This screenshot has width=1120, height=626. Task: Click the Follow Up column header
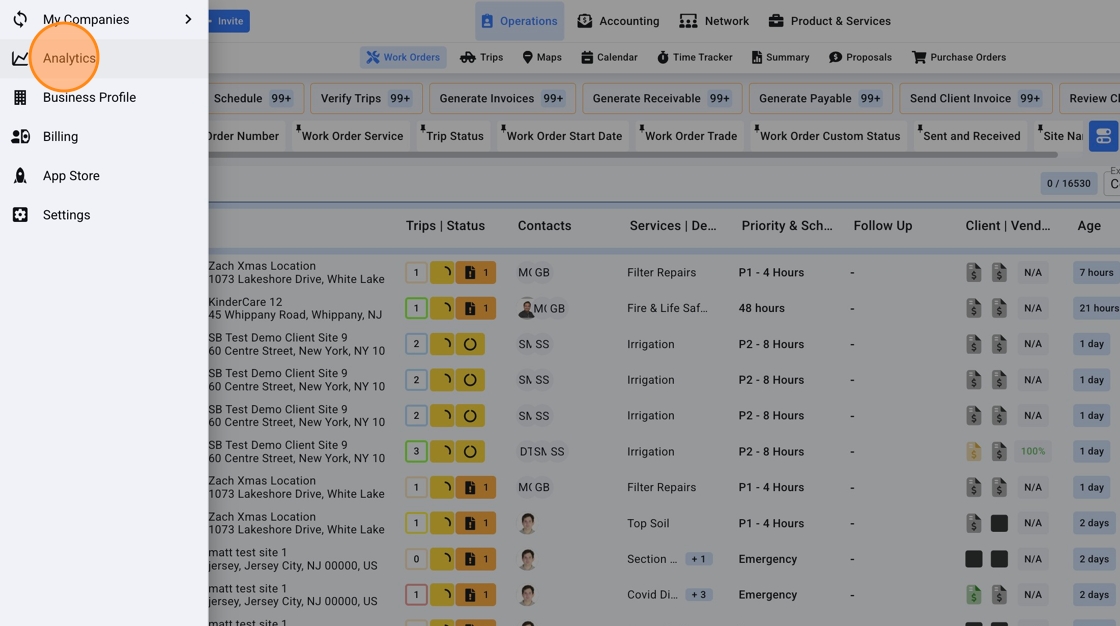(883, 226)
